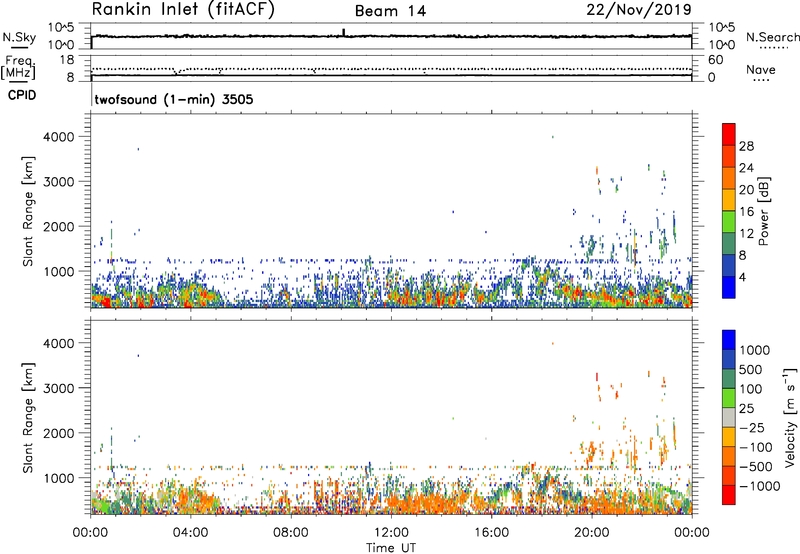The image size is (800, 554).
Task: Click the "-25" label on the velocity colorbar
Action: (752, 428)
